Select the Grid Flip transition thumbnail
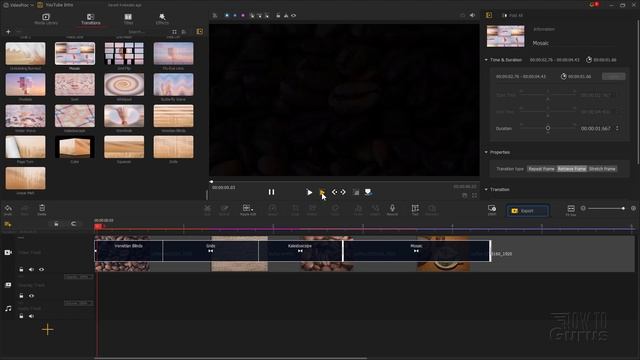This screenshot has height=360, width=640. [124, 53]
